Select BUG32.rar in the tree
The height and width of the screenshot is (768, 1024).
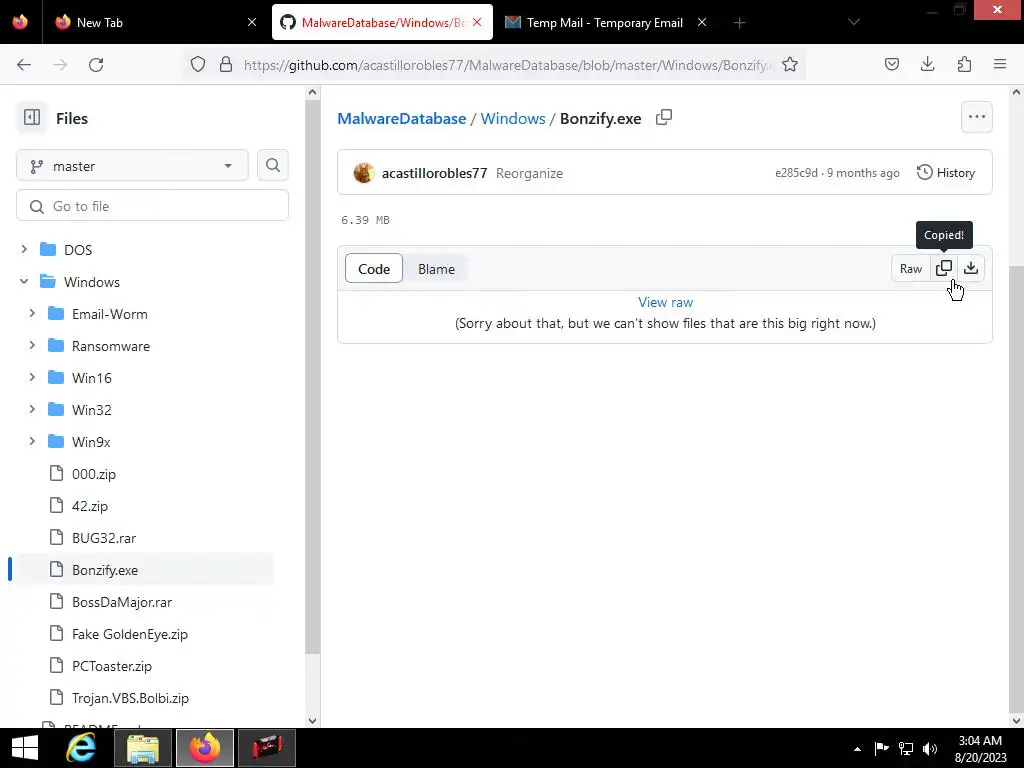pyautogui.click(x=104, y=537)
